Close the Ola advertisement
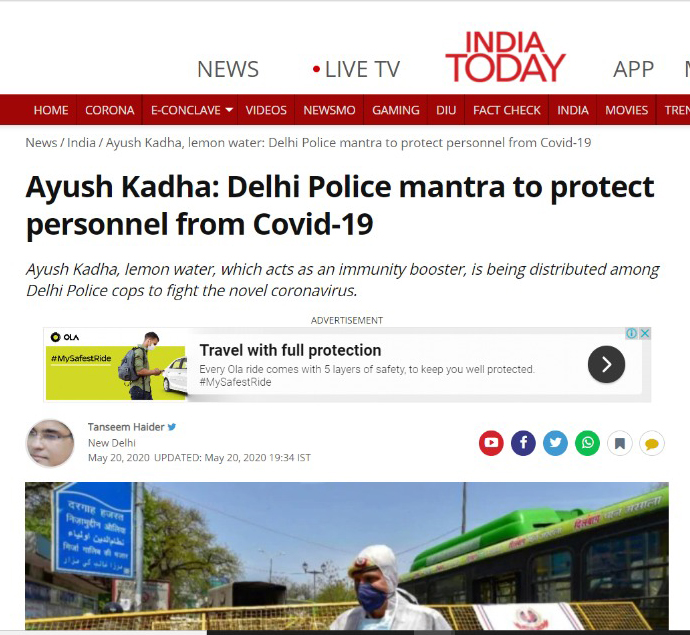This screenshot has width=690, height=635. point(645,333)
